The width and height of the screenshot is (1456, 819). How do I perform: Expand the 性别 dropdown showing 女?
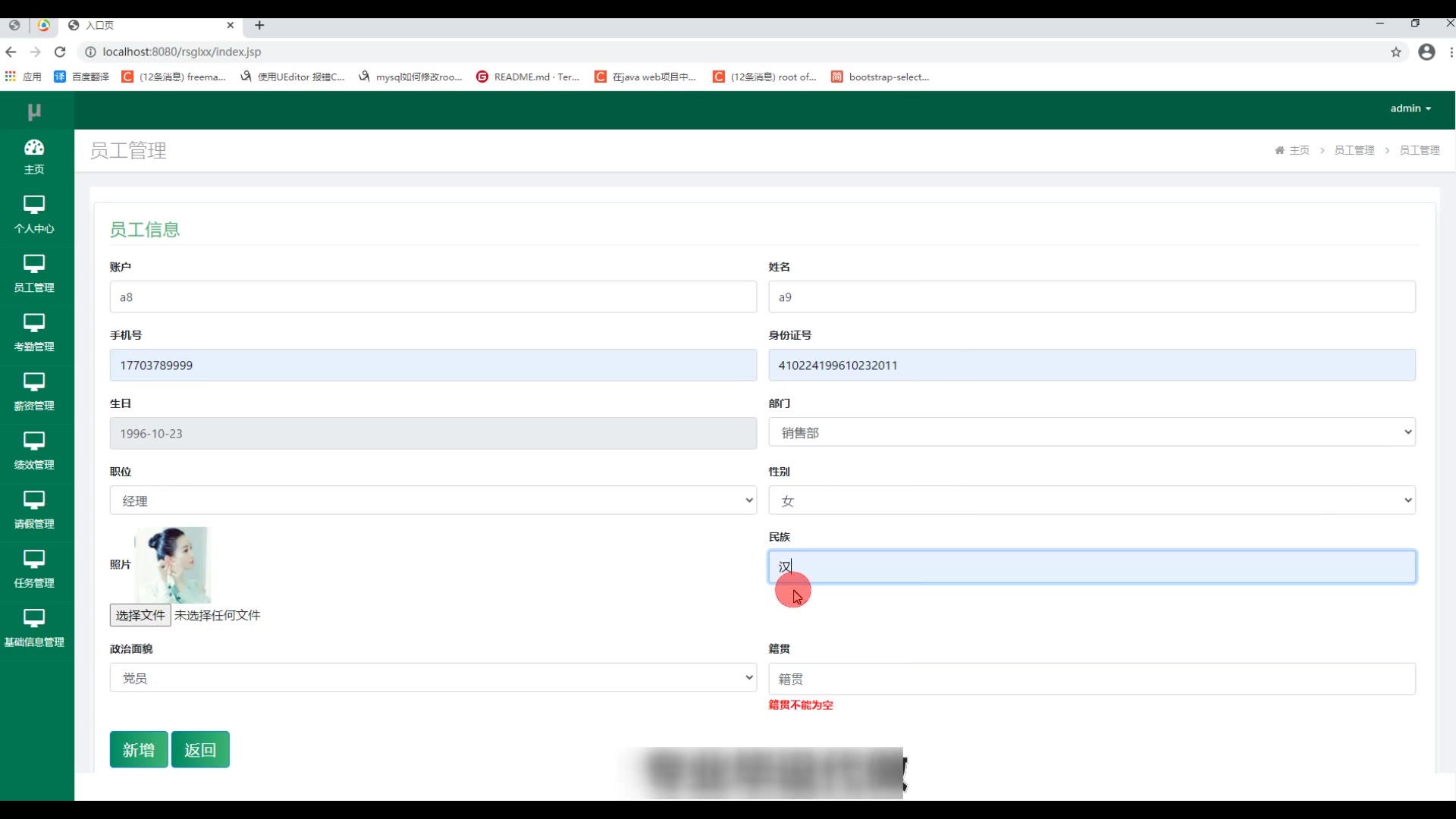[1091, 500]
